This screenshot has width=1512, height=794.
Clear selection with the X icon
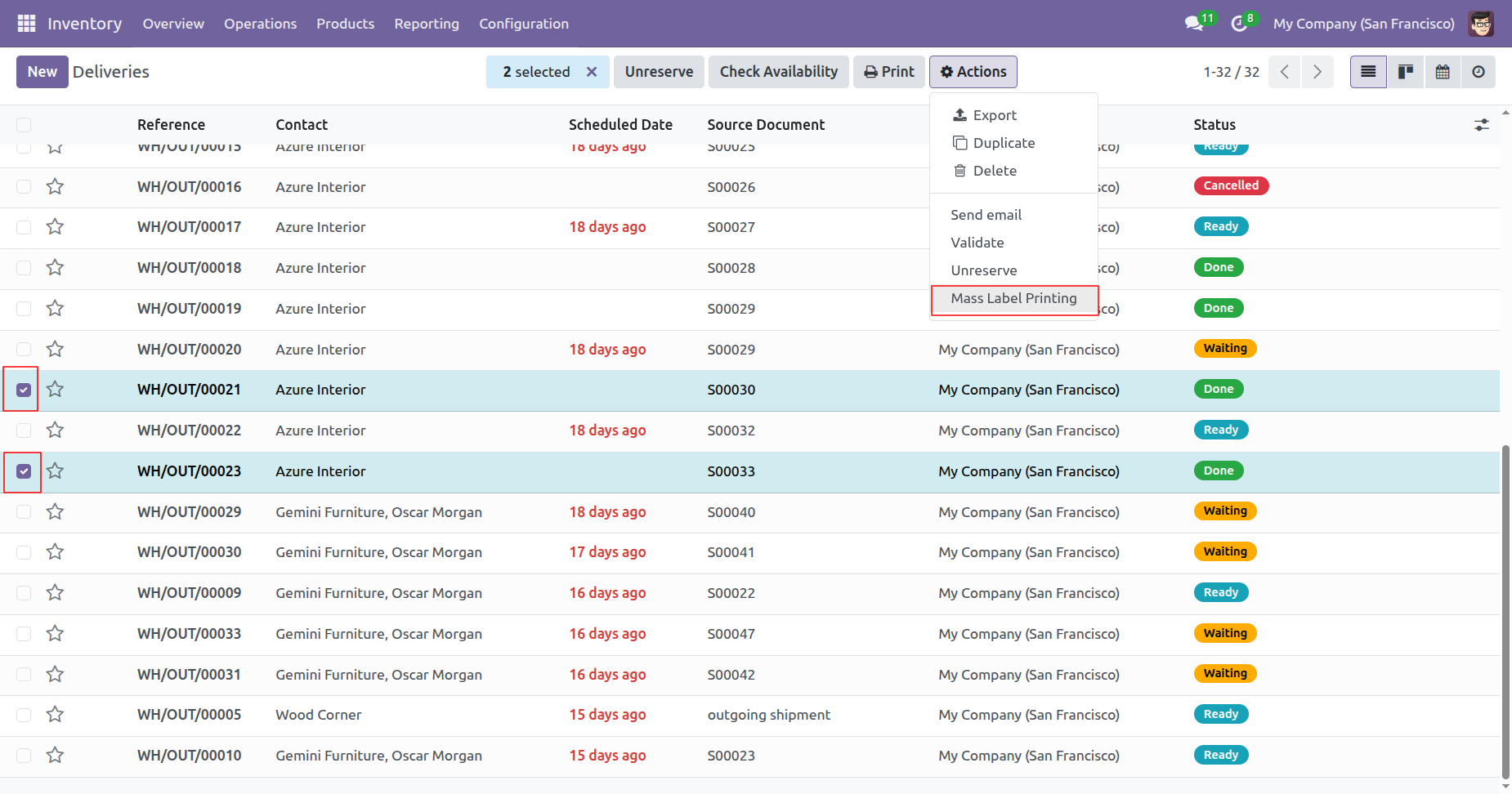592,72
